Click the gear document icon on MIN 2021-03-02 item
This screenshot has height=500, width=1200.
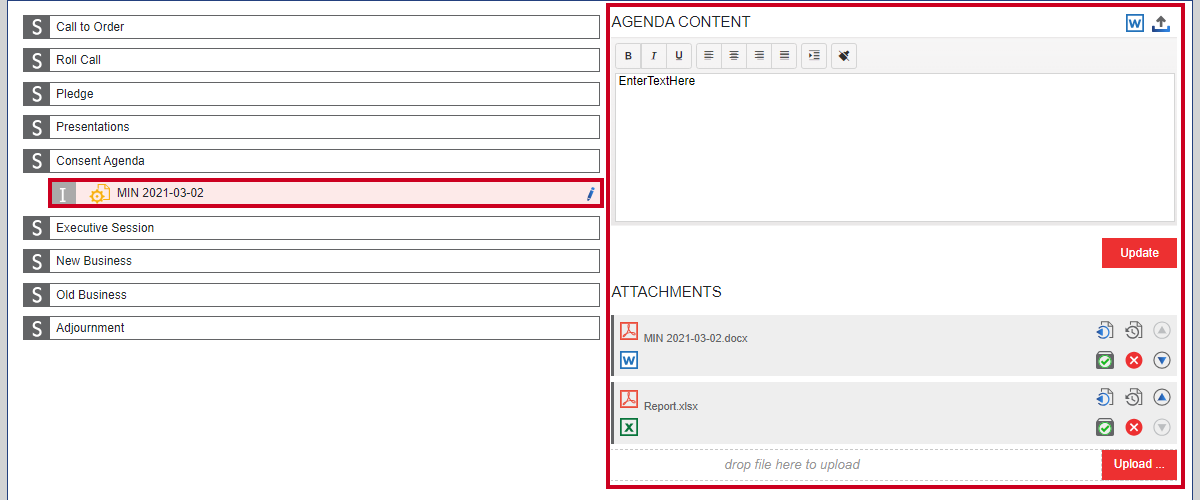[100, 194]
